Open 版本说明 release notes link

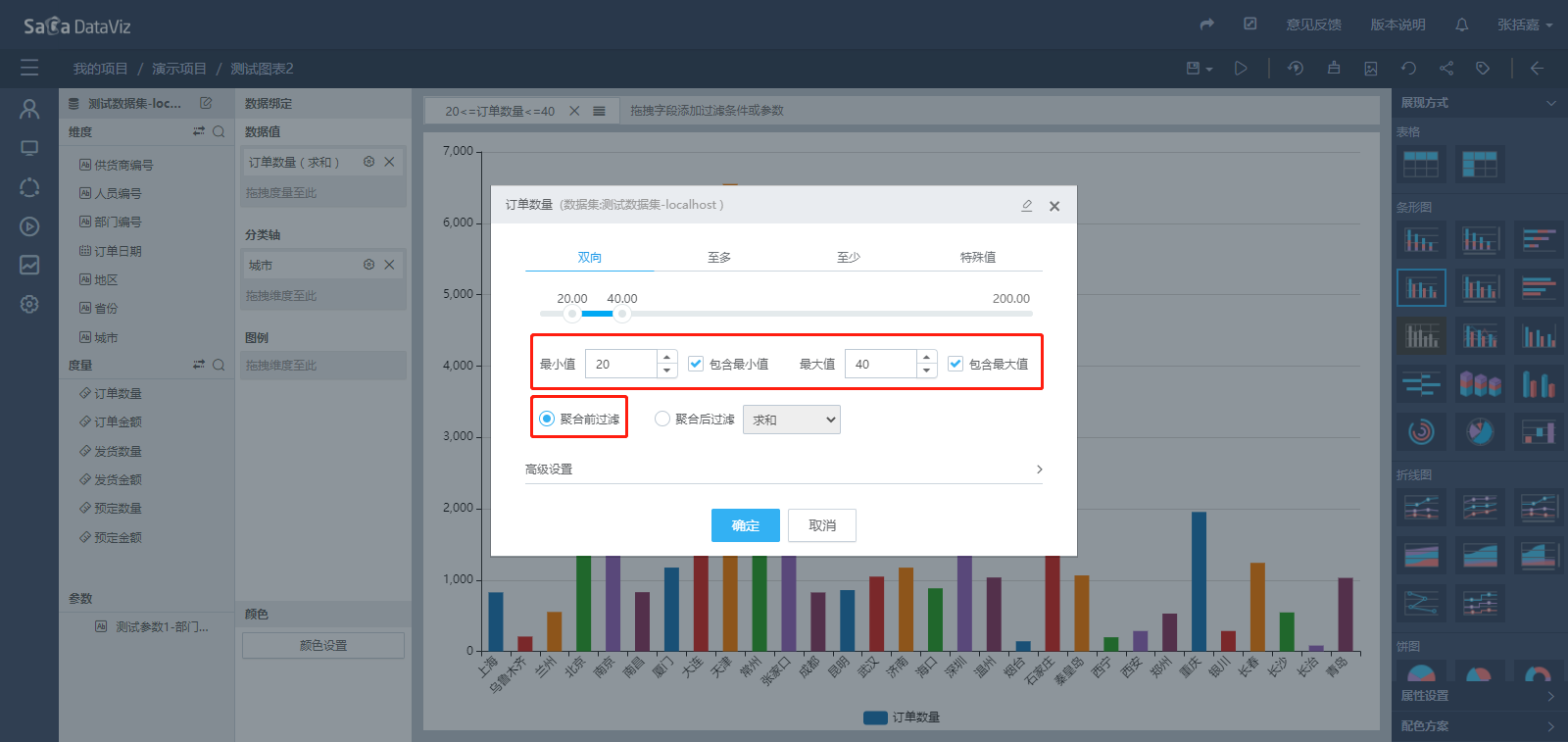pyautogui.click(x=1397, y=25)
